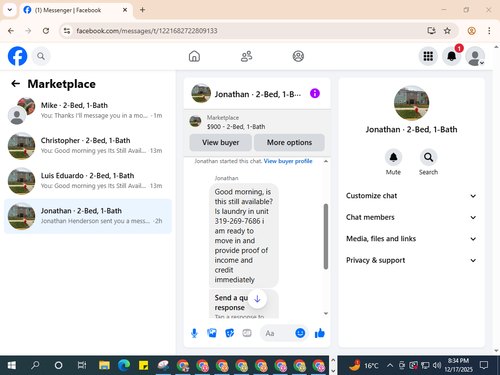Bookmark this page with the star icon

[447, 31]
